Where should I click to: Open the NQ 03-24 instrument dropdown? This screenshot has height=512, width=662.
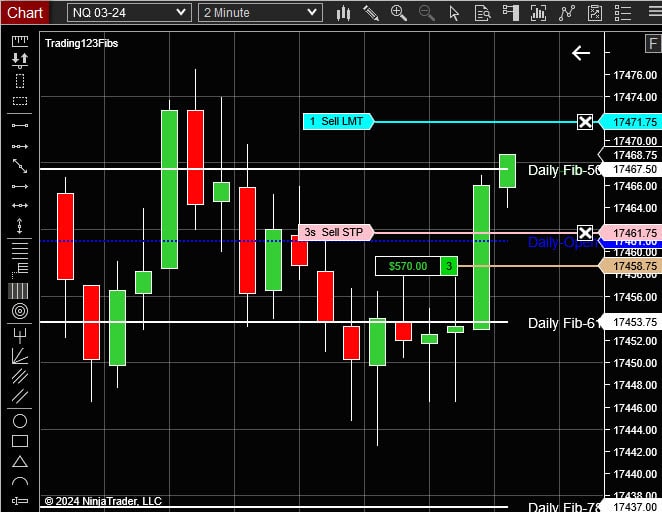click(x=129, y=13)
